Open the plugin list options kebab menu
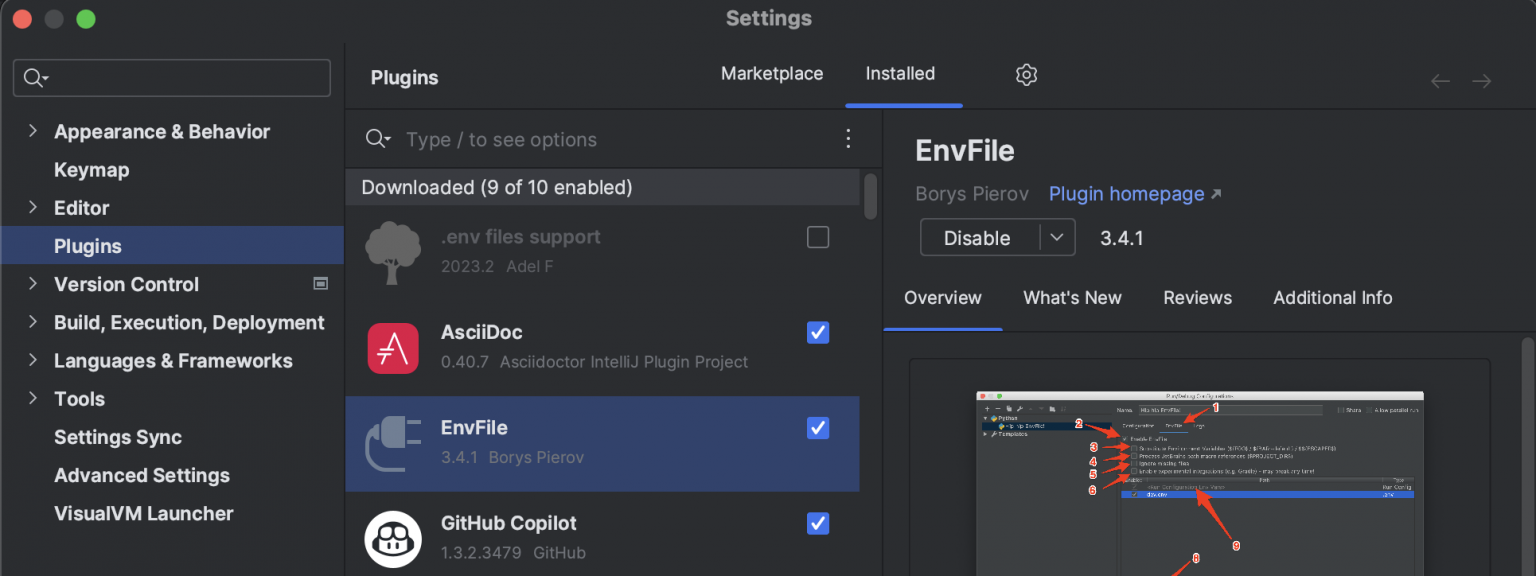 [x=848, y=139]
